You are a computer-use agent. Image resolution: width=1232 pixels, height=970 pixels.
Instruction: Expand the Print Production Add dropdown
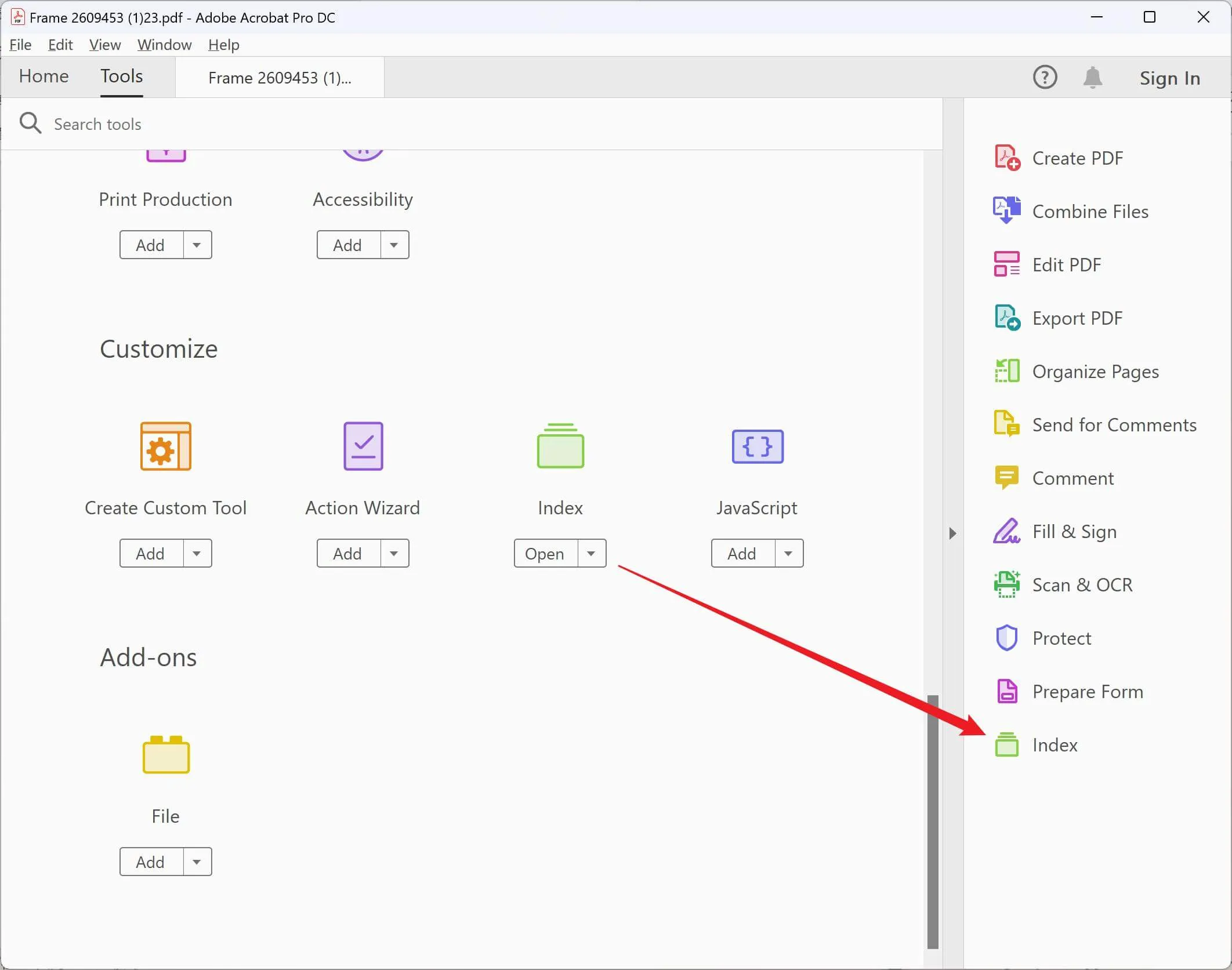point(197,245)
